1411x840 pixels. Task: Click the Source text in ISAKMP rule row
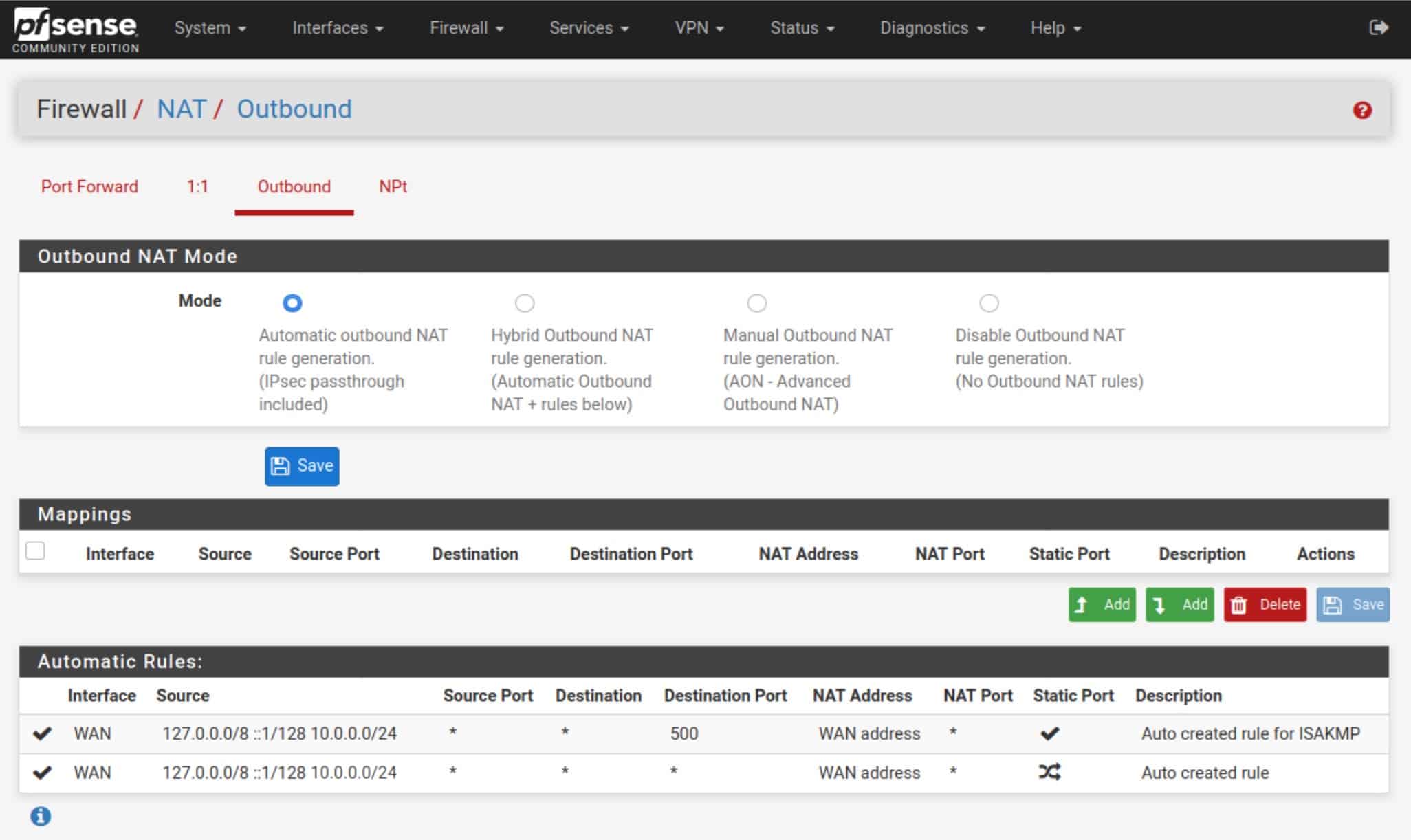[x=279, y=733]
